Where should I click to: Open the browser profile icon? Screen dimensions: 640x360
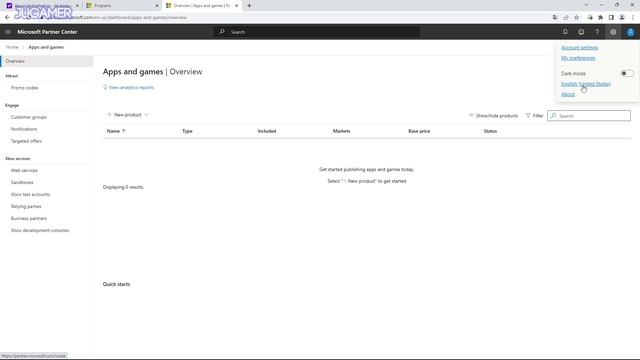(622, 18)
